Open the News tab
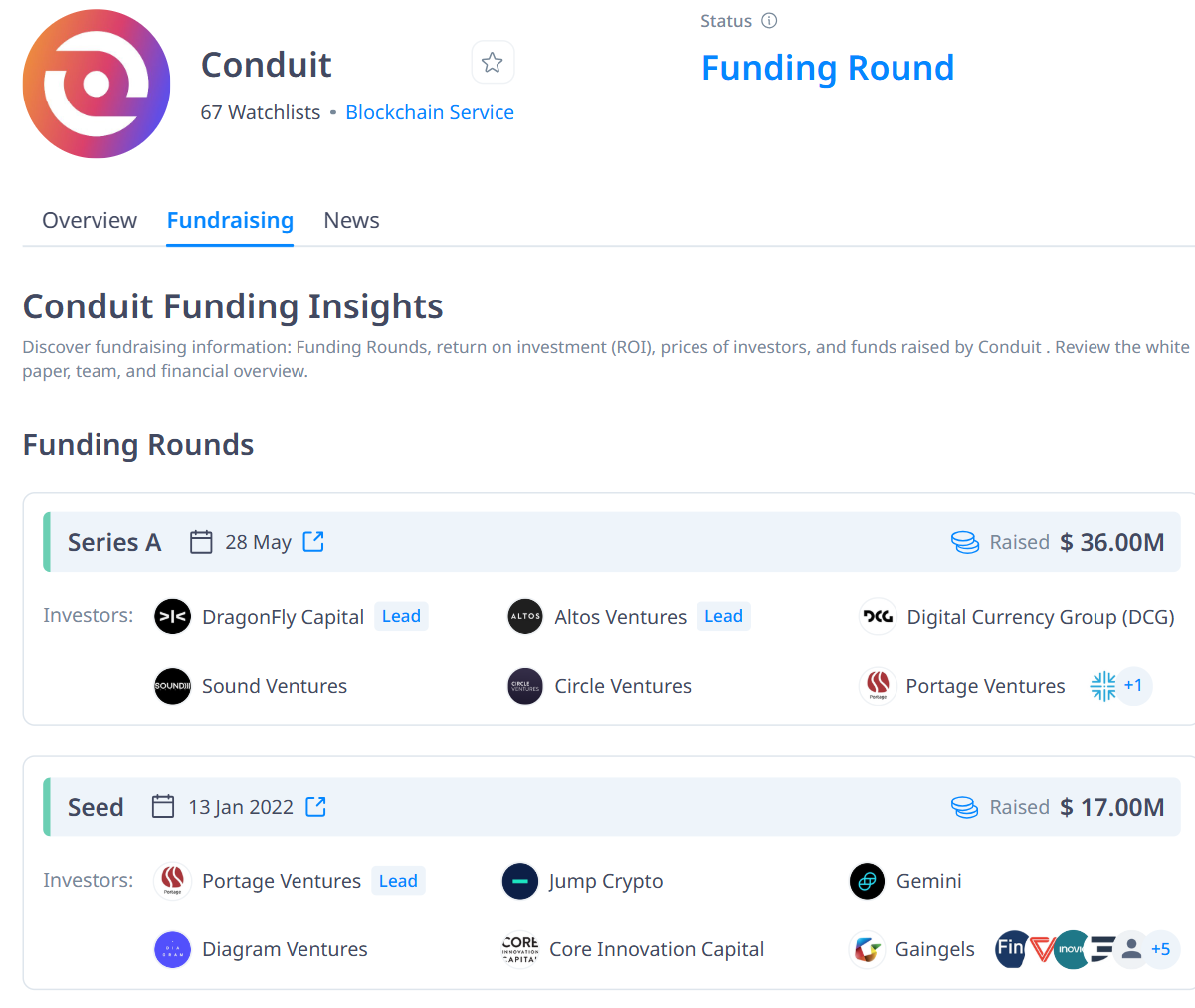Screen dimensions: 1195x1008 point(351,220)
